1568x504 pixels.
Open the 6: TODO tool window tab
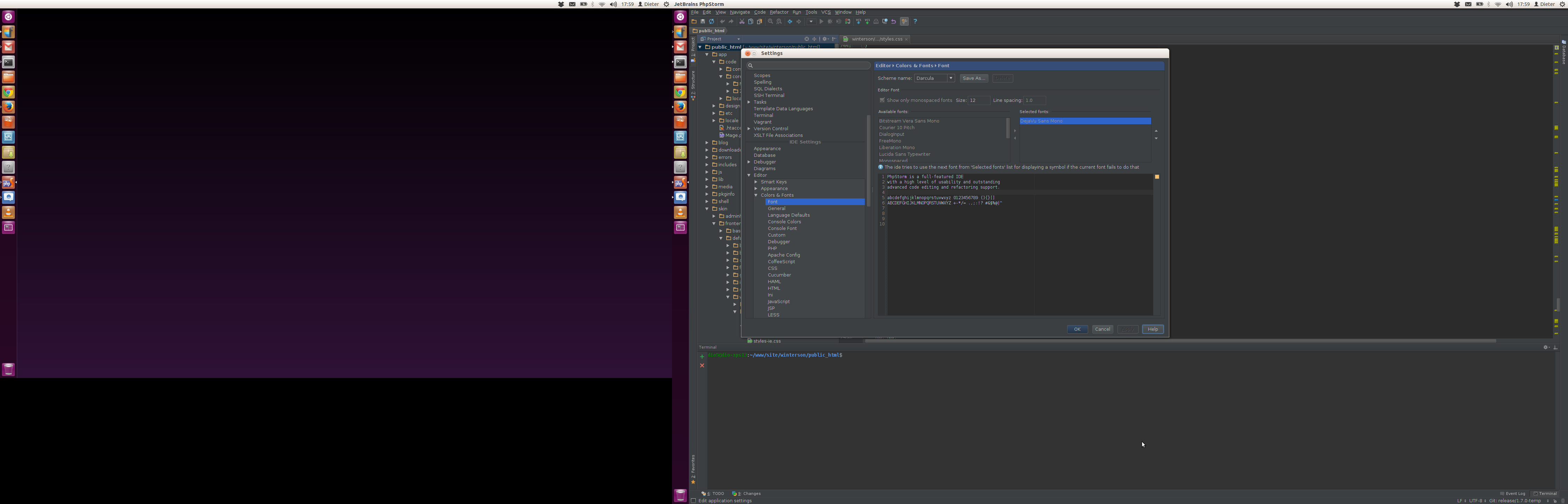pos(713,493)
